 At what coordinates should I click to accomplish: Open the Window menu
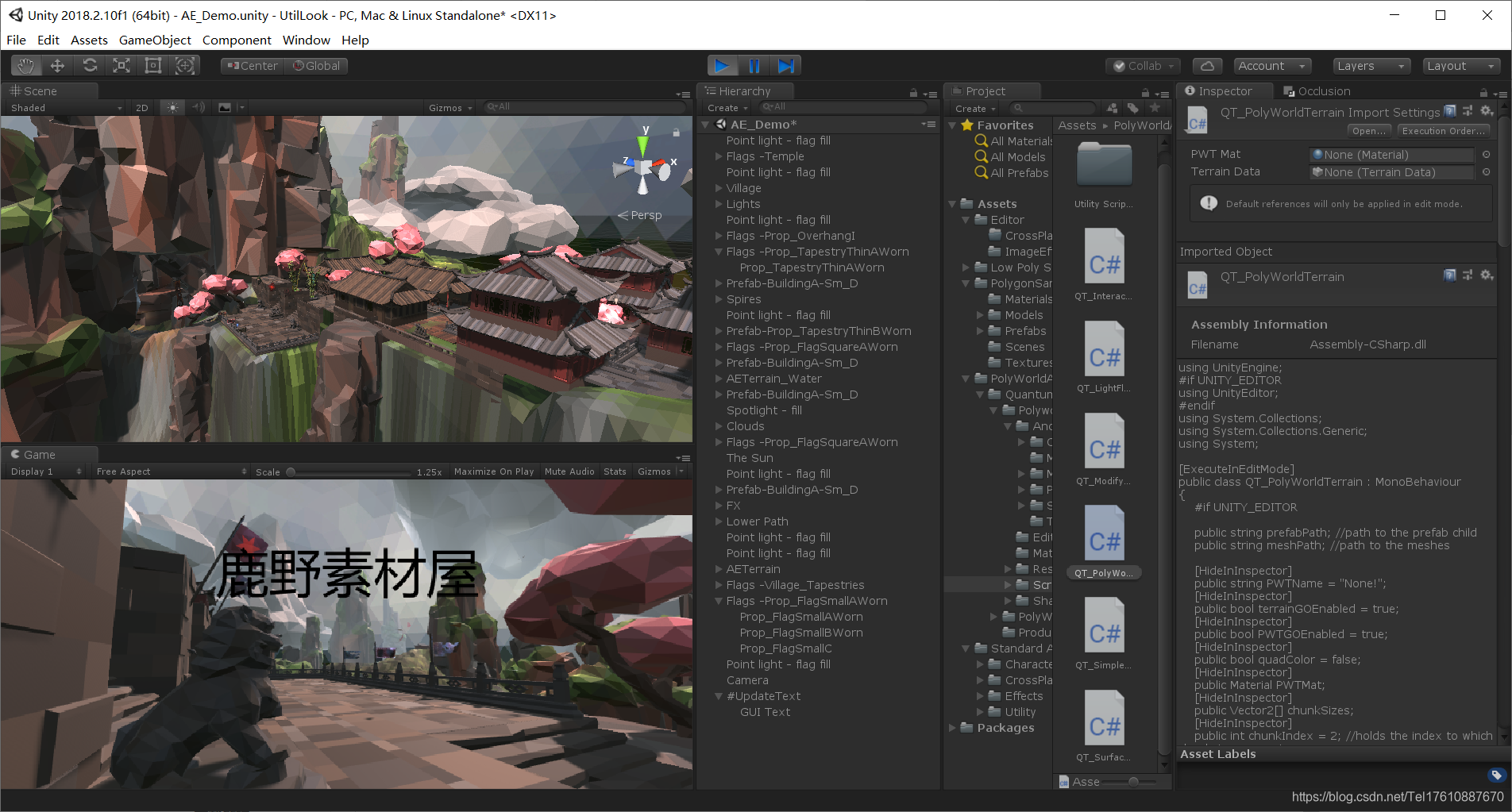pyautogui.click(x=306, y=40)
